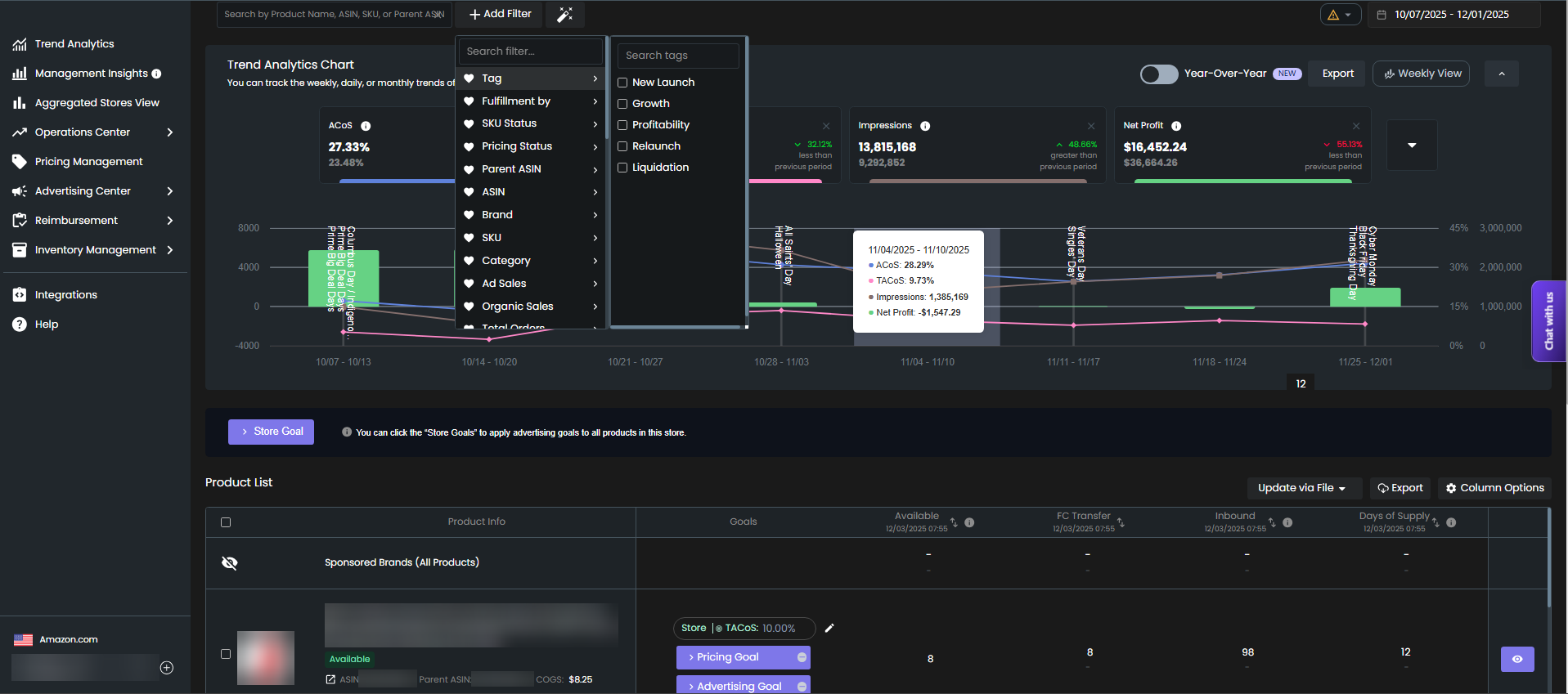1568x694 pixels.
Task: Open the Aggregated Stores View sidebar icon
Action: [x=20, y=103]
